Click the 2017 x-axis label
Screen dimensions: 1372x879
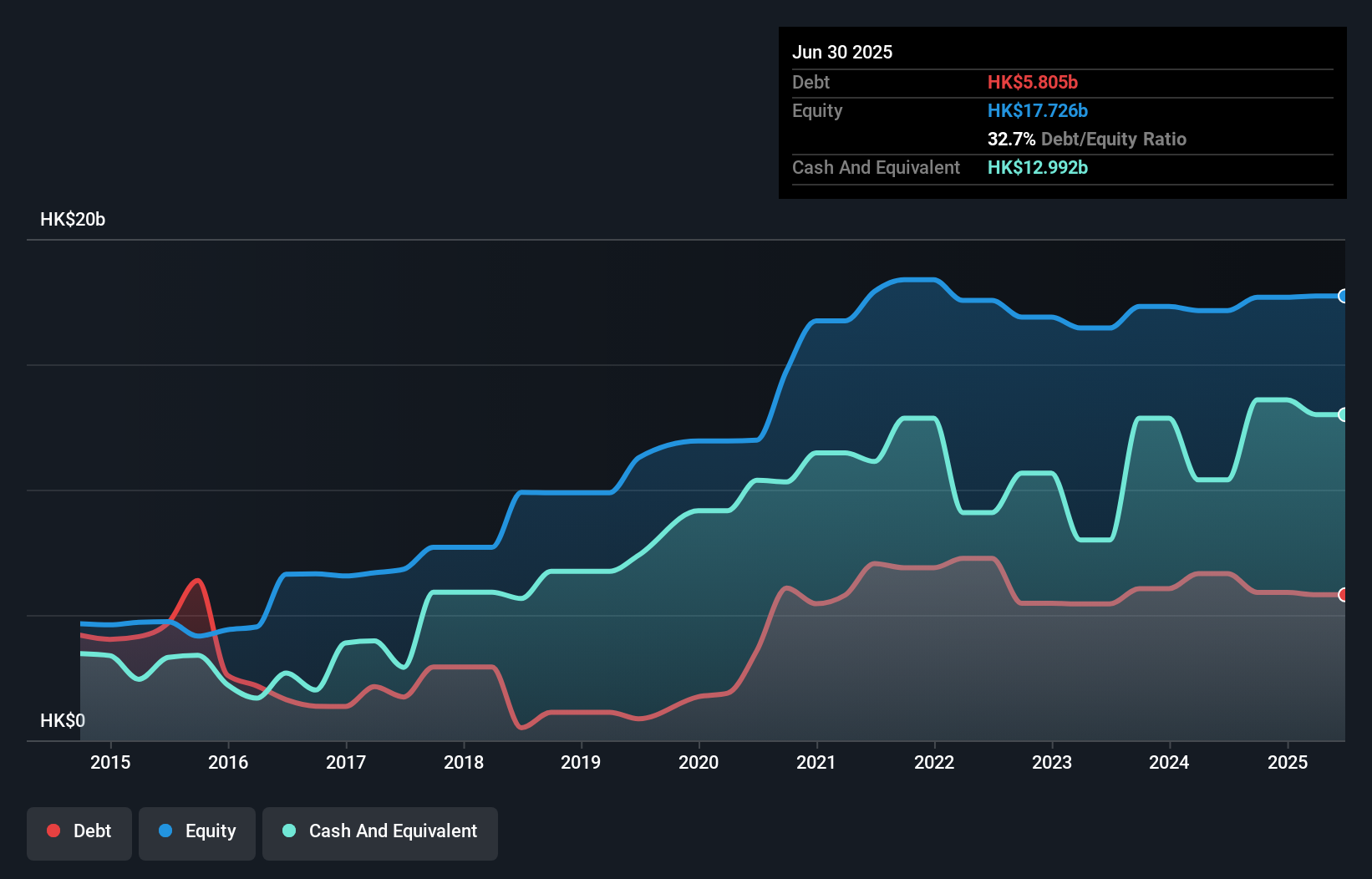(346, 762)
